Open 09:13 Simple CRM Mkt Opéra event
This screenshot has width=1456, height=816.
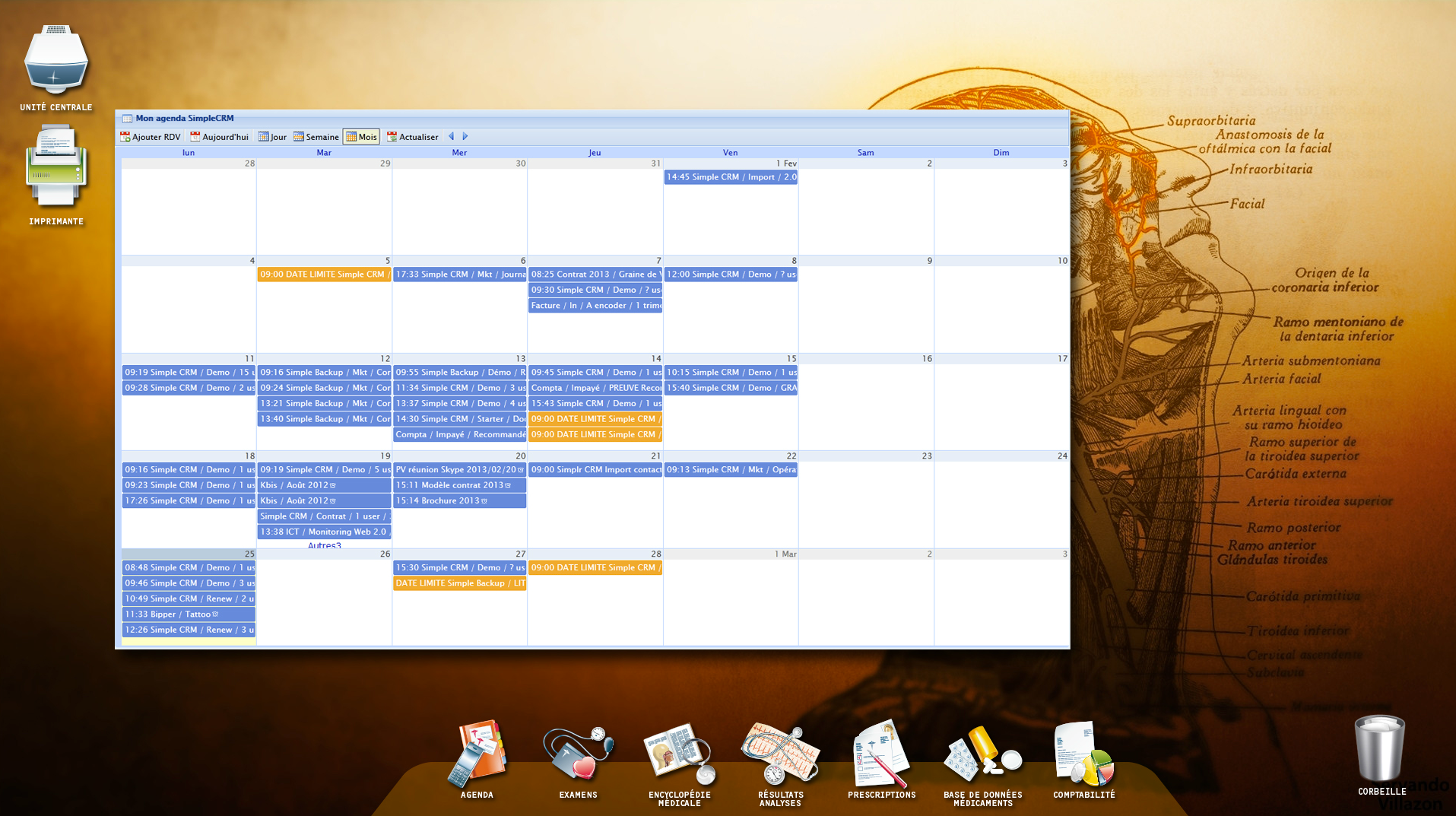click(731, 470)
